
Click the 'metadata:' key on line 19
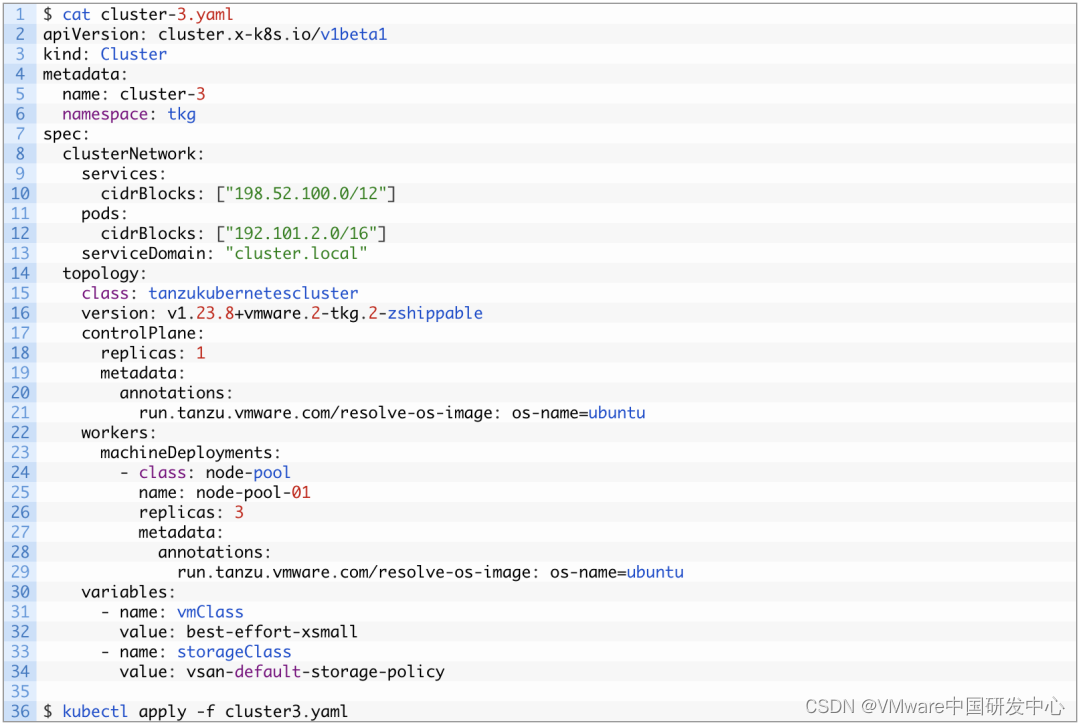(143, 373)
